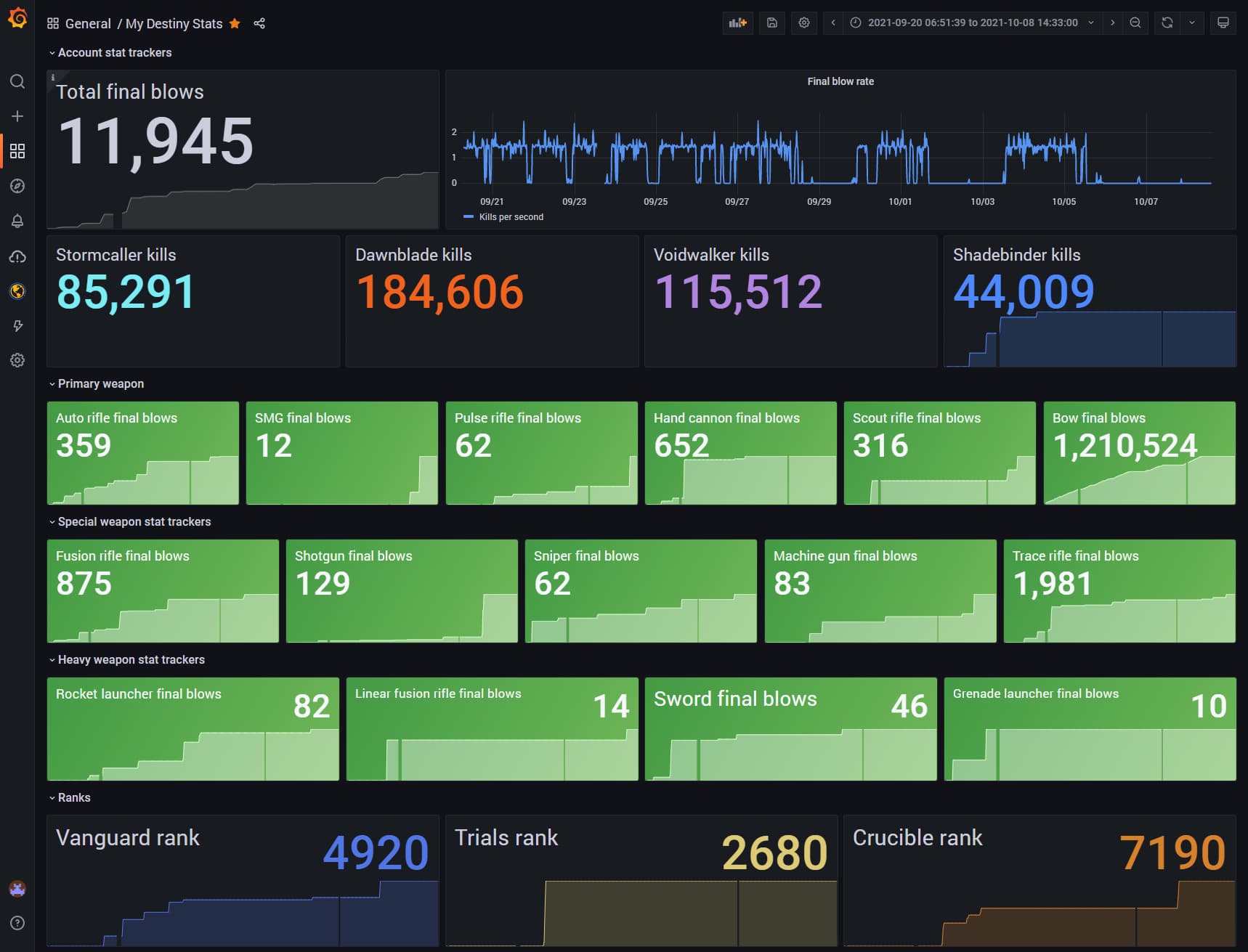This screenshot has width=1248, height=952.
Task: Click the Vanguard rank panel title
Action: [127, 837]
